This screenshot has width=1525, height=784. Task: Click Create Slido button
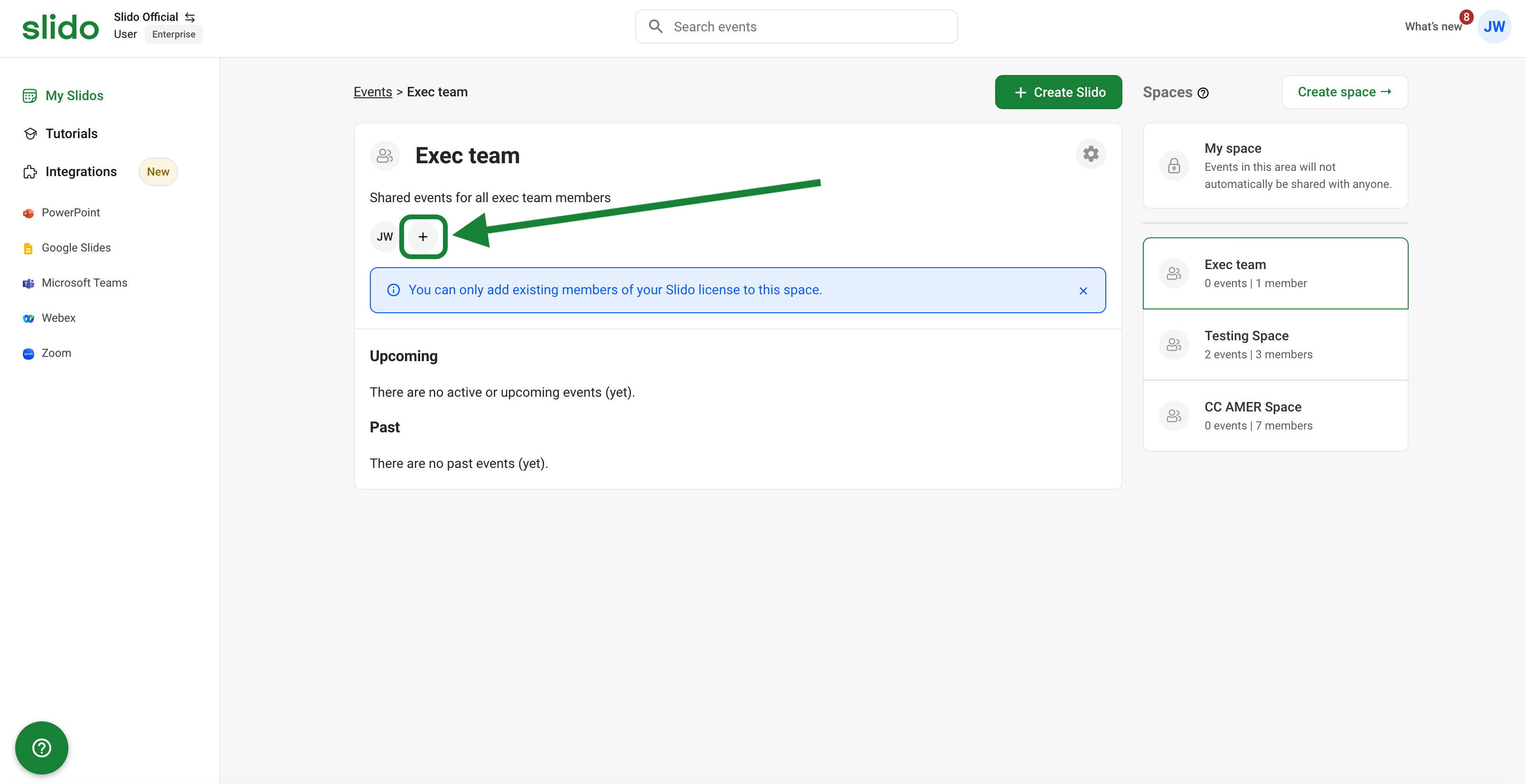[1058, 92]
